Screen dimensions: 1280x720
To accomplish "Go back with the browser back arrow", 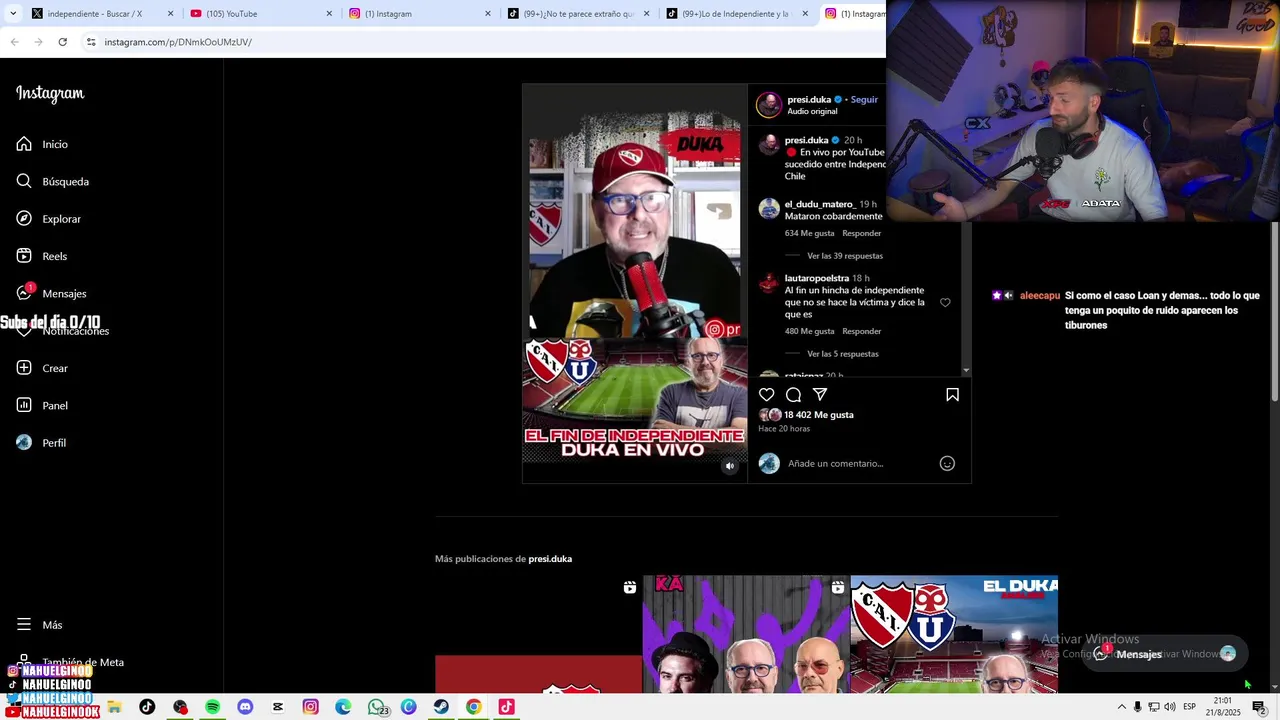I will click(14, 42).
